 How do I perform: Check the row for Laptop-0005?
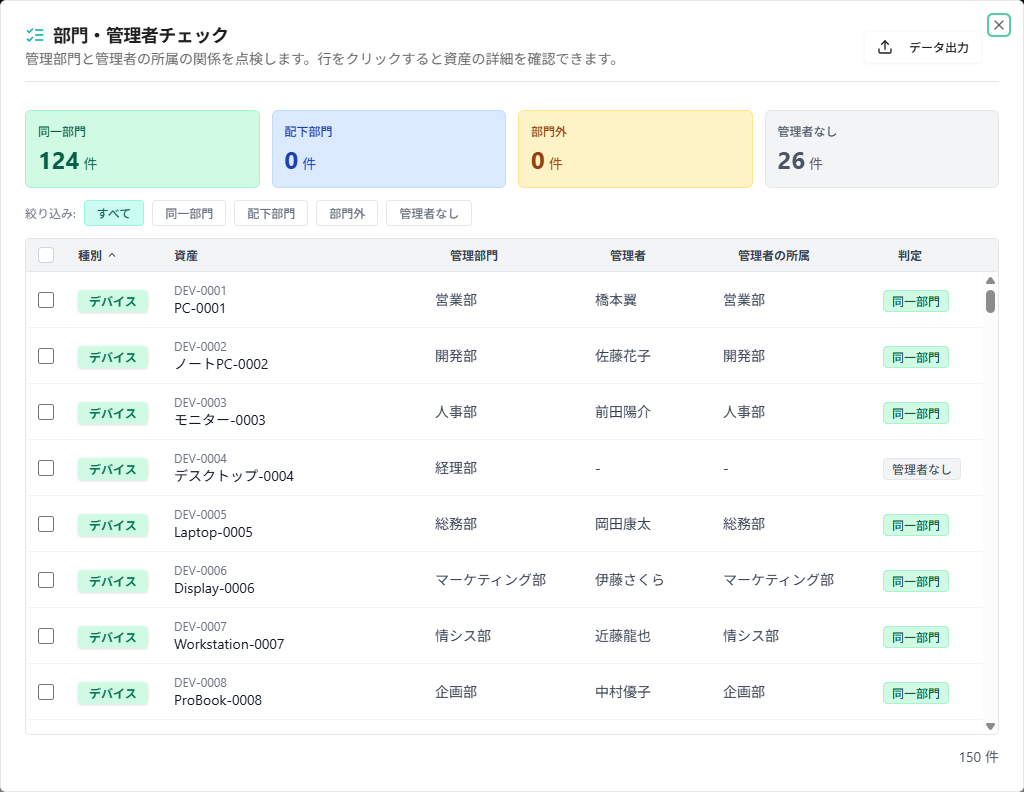[x=46, y=524]
